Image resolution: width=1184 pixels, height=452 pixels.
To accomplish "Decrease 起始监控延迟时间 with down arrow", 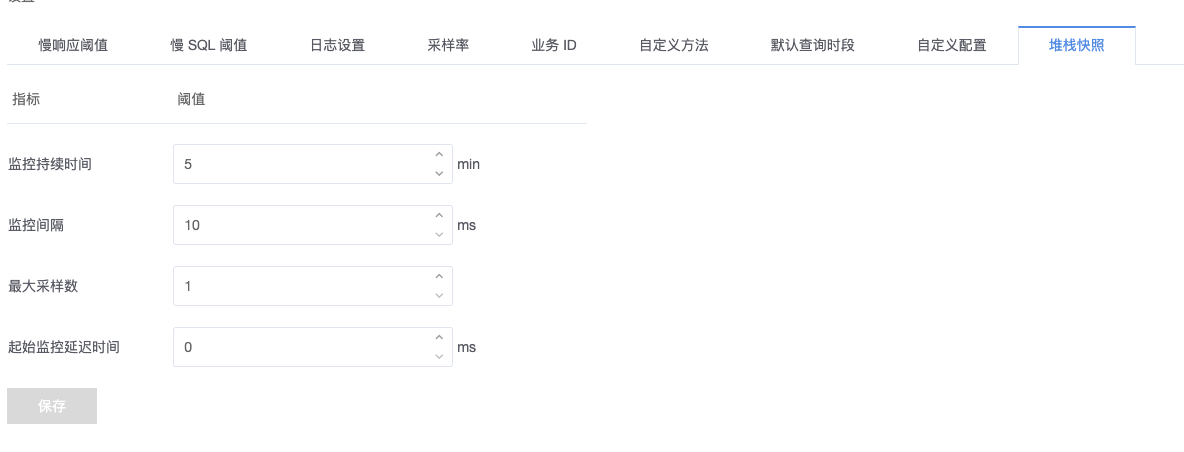I will (x=438, y=357).
